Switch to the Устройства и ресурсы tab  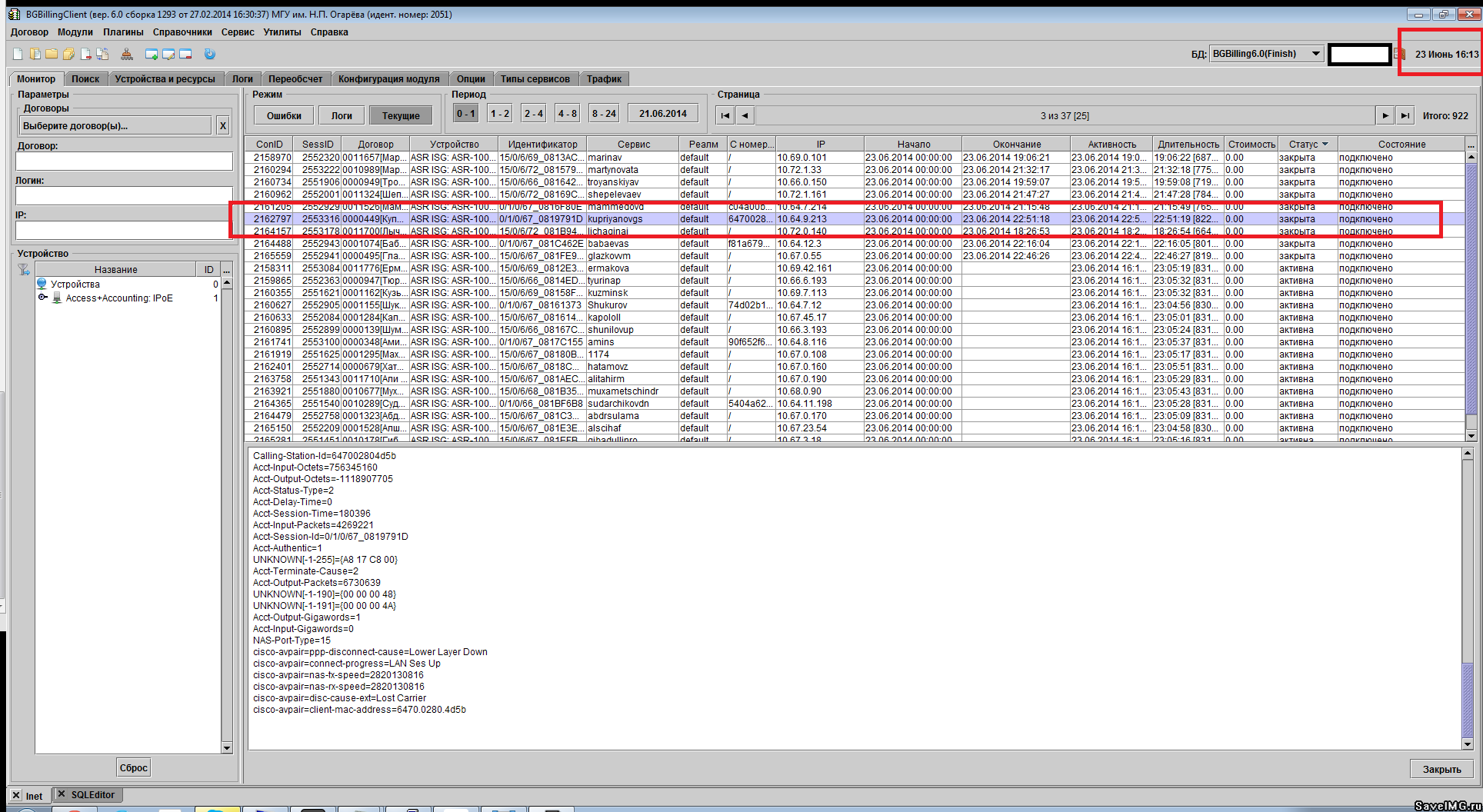(165, 79)
